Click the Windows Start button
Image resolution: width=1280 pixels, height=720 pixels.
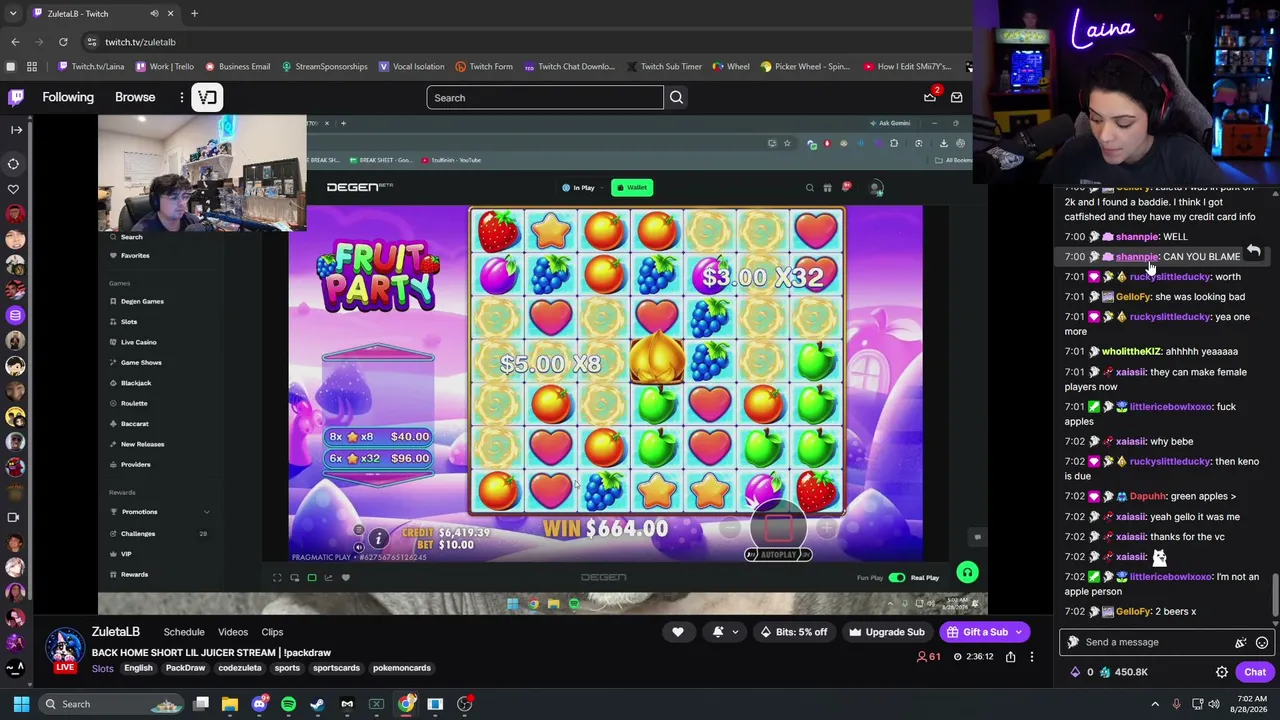point(21,704)
